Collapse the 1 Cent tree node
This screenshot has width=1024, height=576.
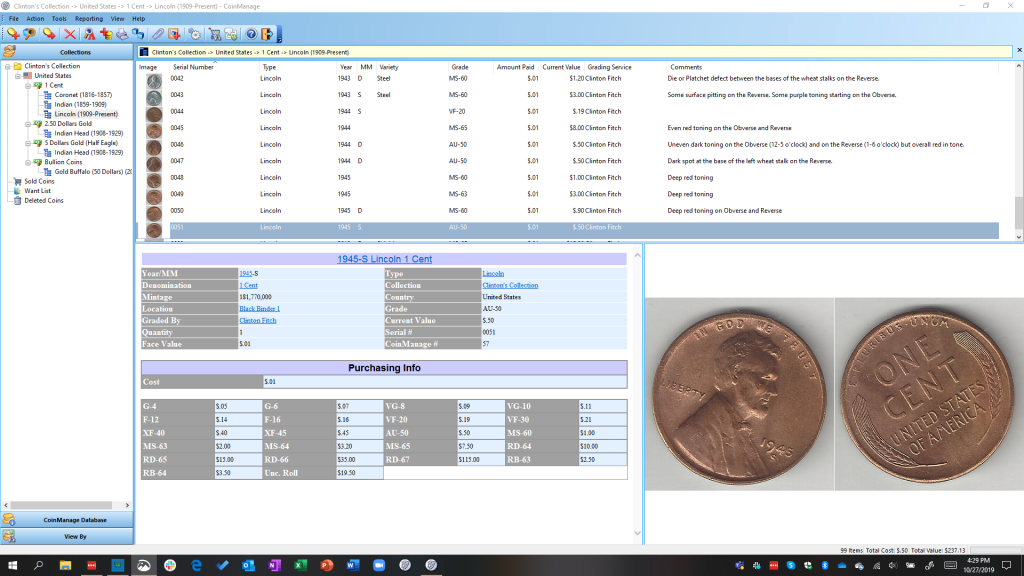28,86
